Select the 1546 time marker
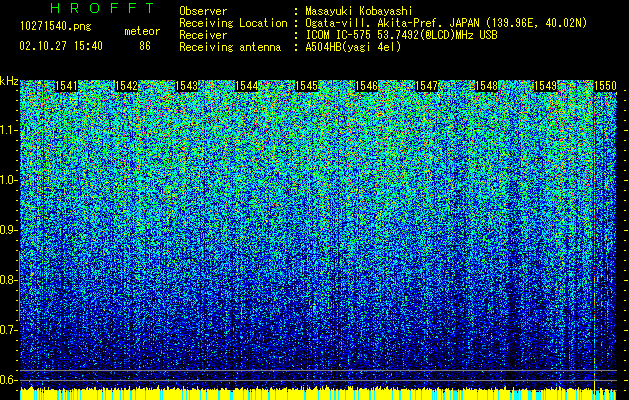The image size is (629, 400). [367, 86]
